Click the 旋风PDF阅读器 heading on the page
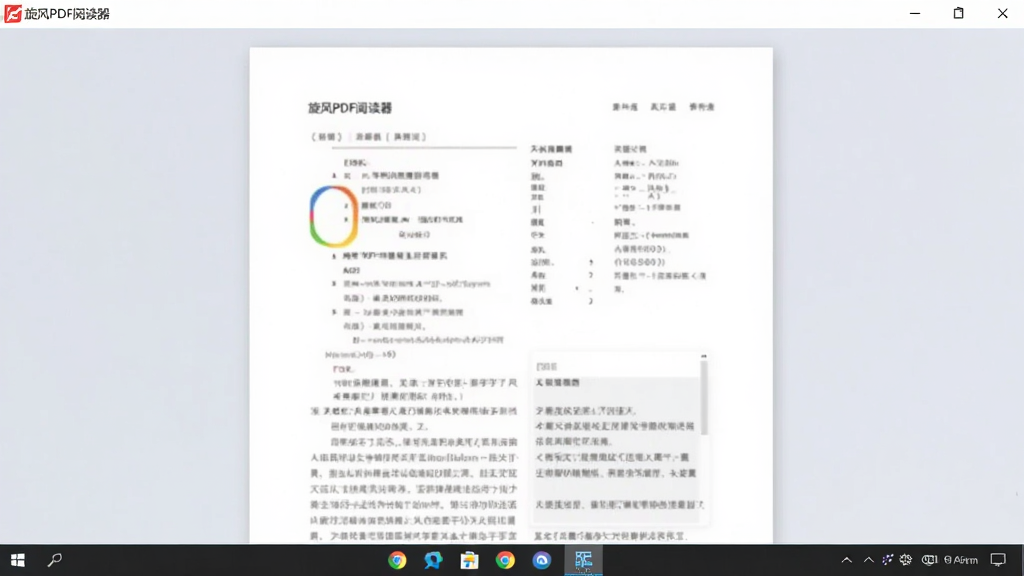Screen dimensions: 1024x576 tap(350, 108)
